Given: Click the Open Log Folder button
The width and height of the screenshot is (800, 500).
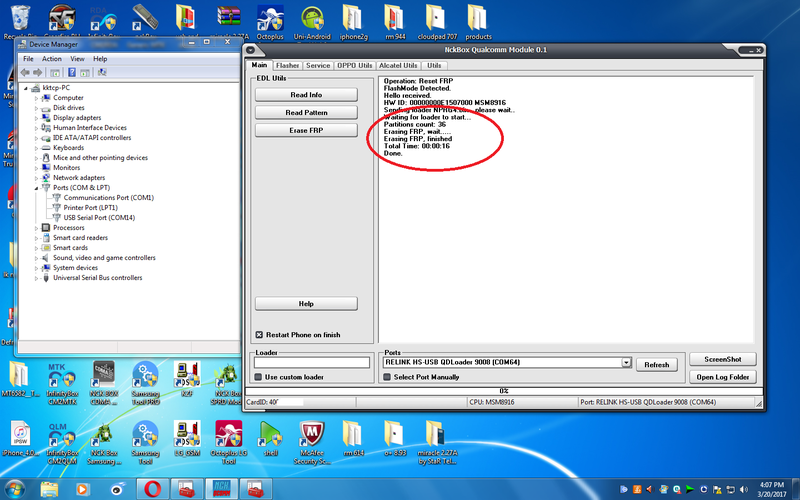Looking at the screenshot, I should click(x=722, y=377).
